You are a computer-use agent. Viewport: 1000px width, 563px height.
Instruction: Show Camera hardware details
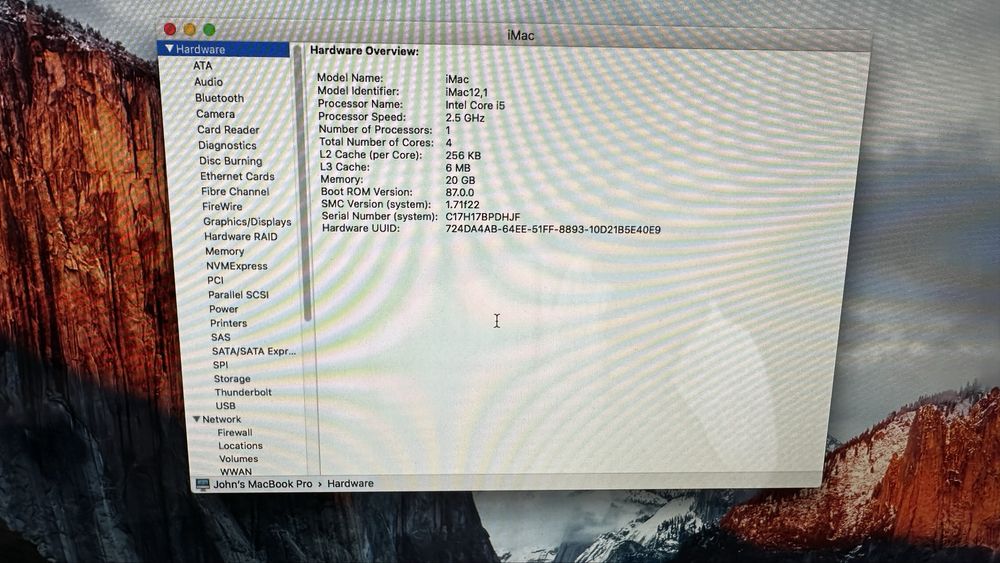pos(216,113)
